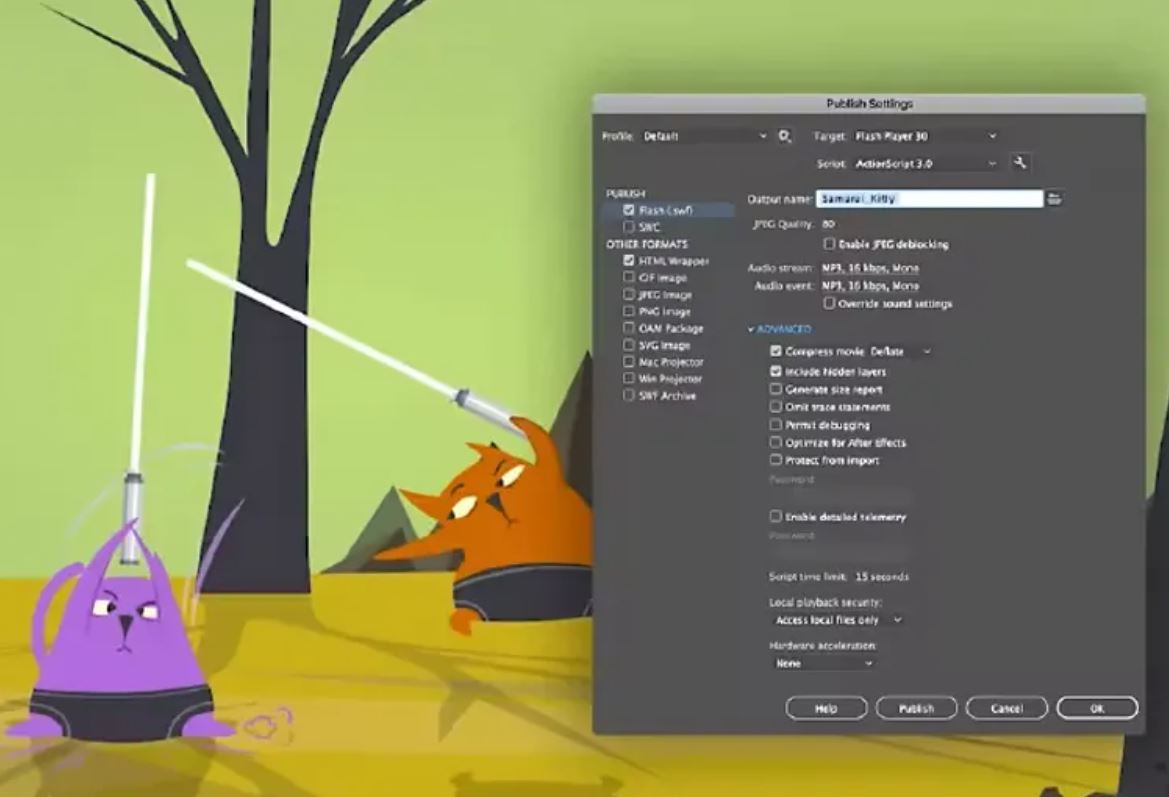The width and height of the screenshot is (1169, 797).
Task: Disable Include hidden layers
Action: pos(776,371)
